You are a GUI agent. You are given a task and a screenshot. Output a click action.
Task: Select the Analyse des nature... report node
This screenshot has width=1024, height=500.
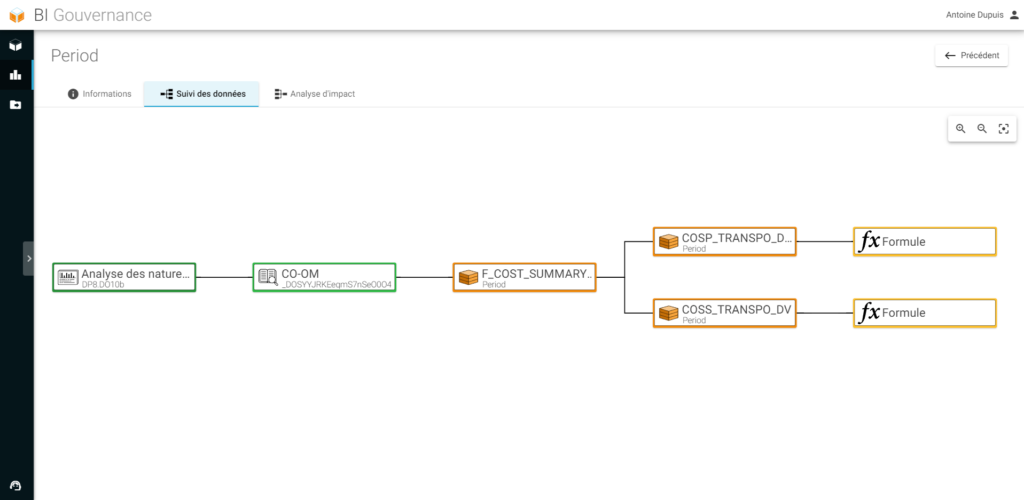coord(124,277)
